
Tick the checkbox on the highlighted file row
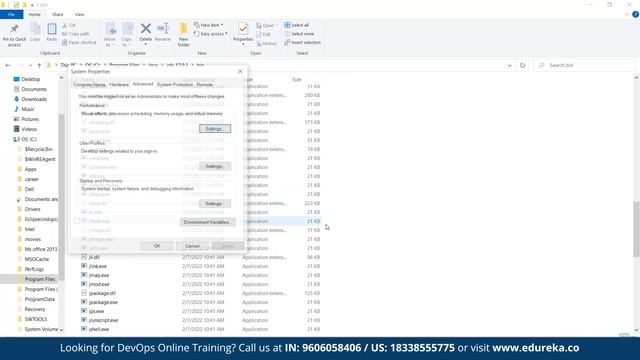pos(77,221)
